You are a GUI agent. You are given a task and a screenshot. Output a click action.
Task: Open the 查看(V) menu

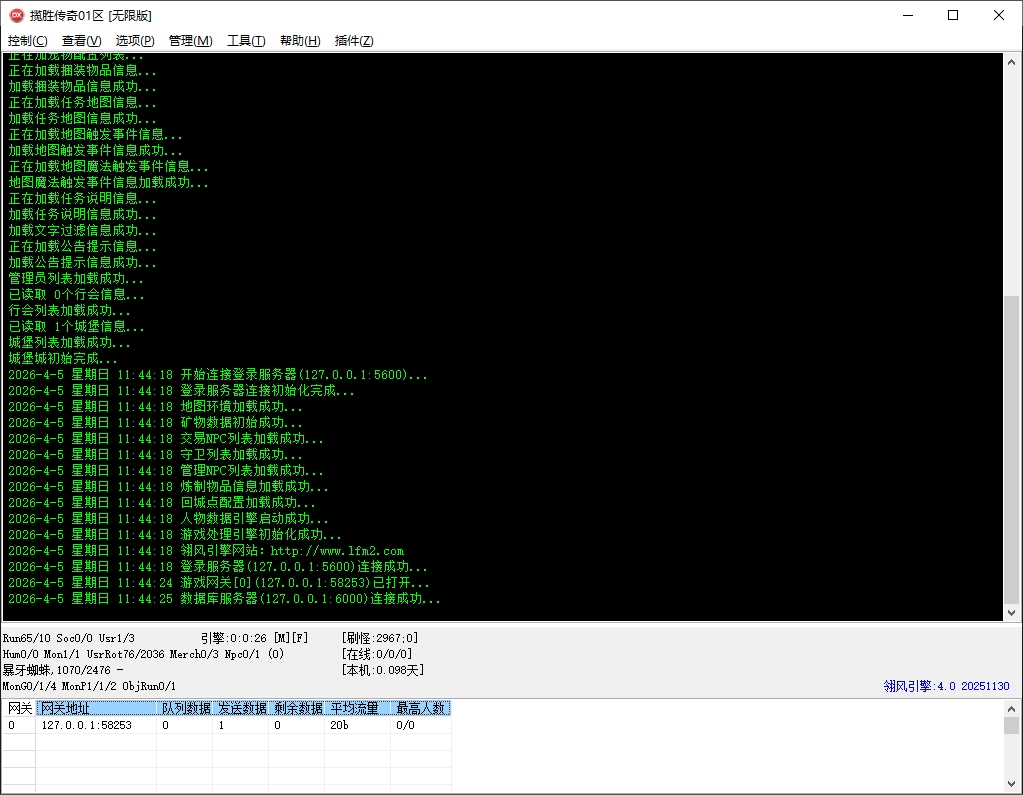(81, 41)
